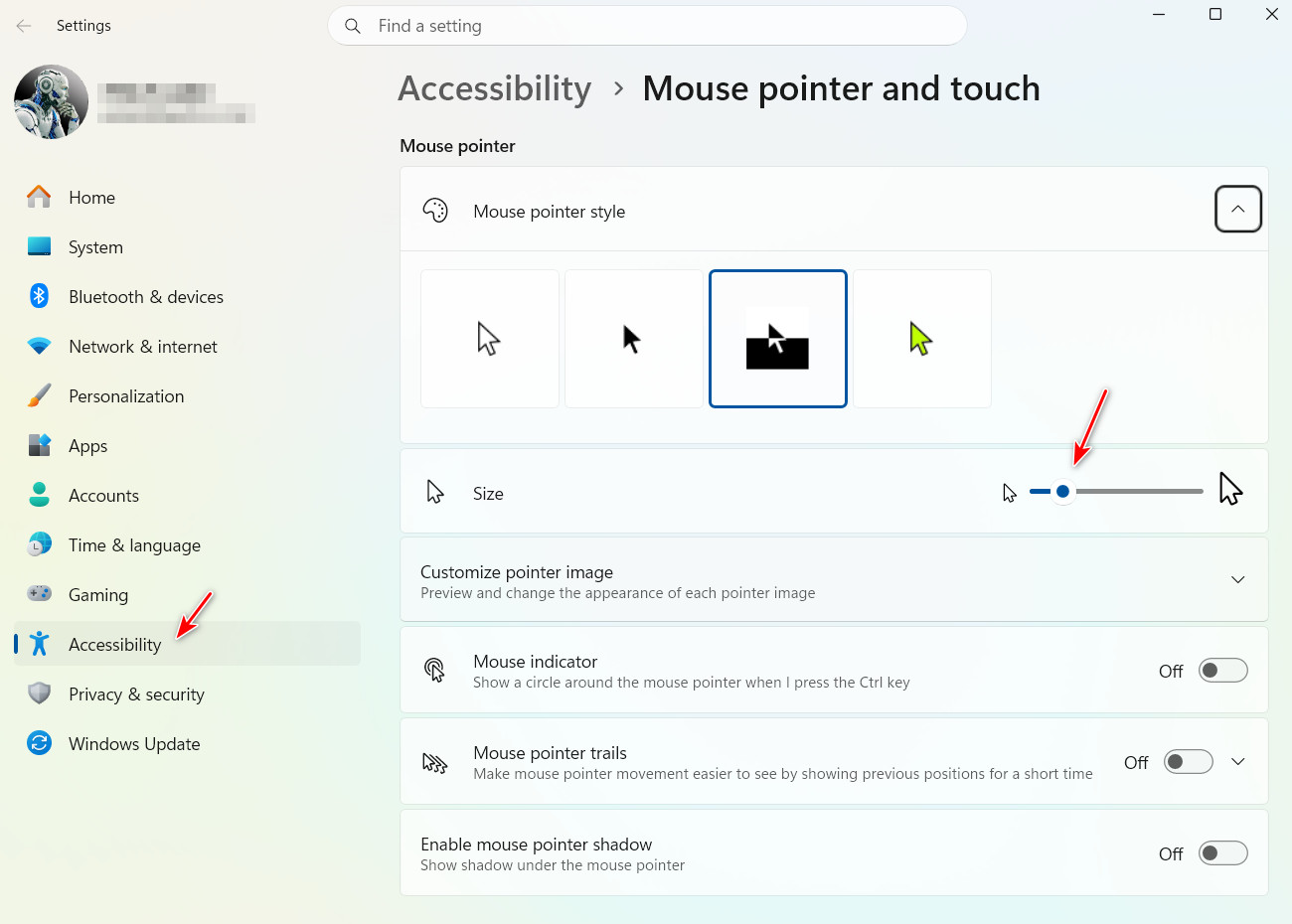Image resolution: width=1292 pixels, height=924 pixels.
Task: Navigate to Network & internet
Action: pyautogui.click(x=187, y=346)
